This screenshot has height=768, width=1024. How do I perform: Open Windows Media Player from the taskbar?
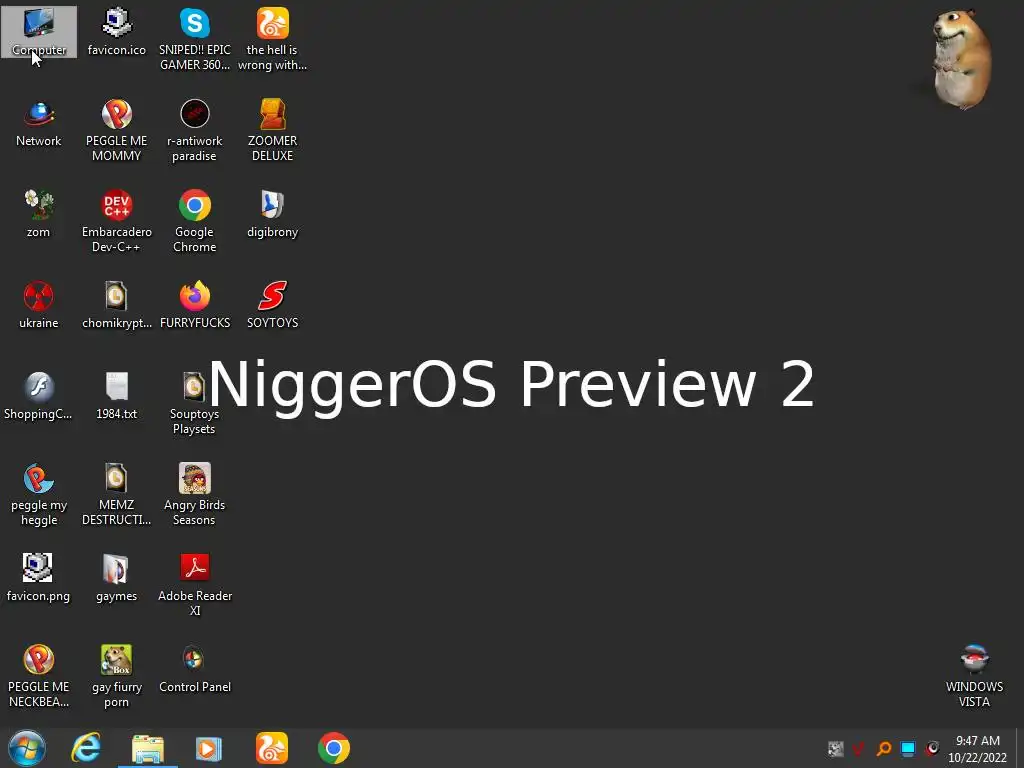click(209, 748)
